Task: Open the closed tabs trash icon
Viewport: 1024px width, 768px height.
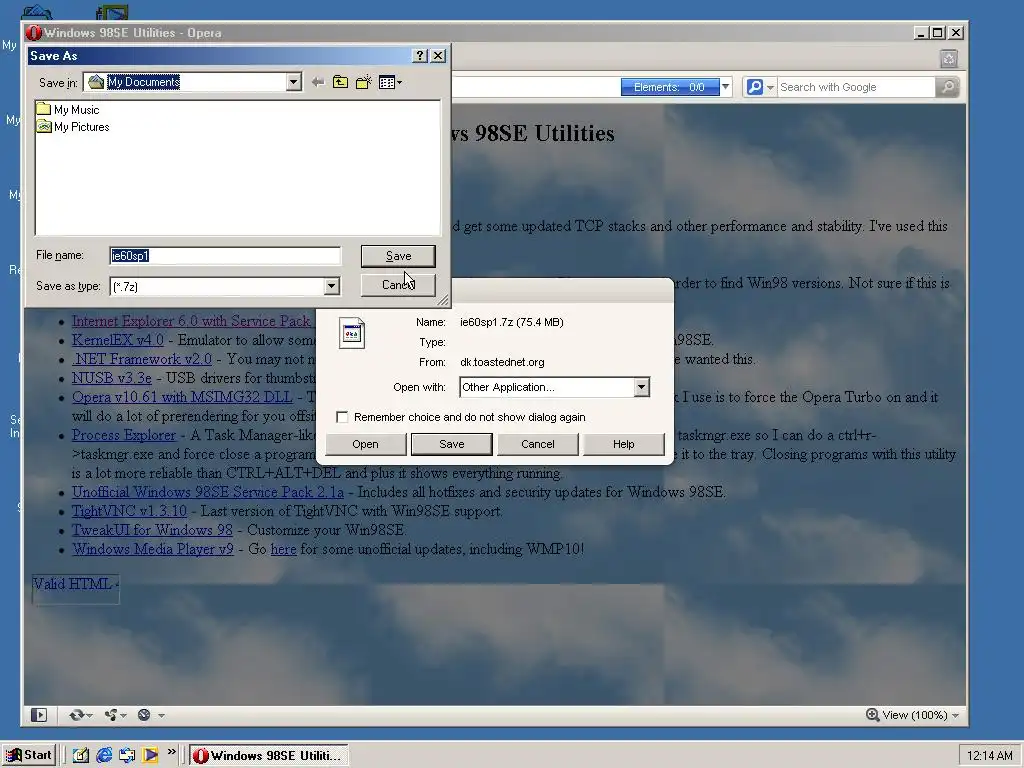Action: 949,59
